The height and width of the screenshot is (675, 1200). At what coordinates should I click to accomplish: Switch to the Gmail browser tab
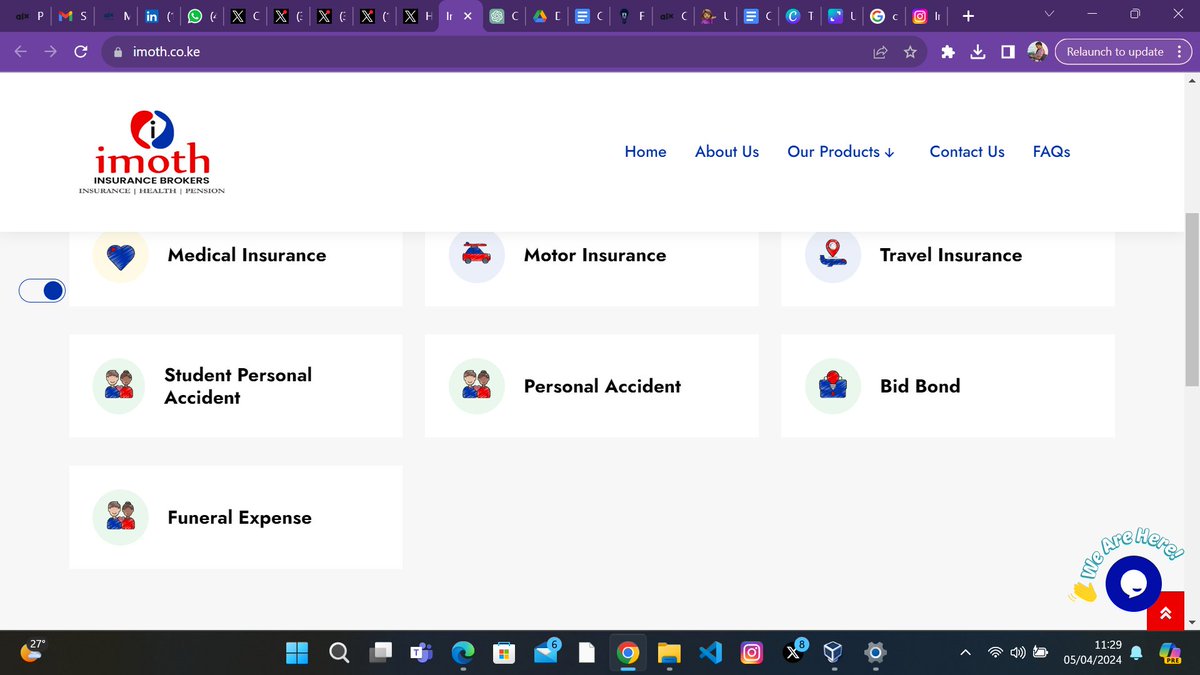coord(74,16)
